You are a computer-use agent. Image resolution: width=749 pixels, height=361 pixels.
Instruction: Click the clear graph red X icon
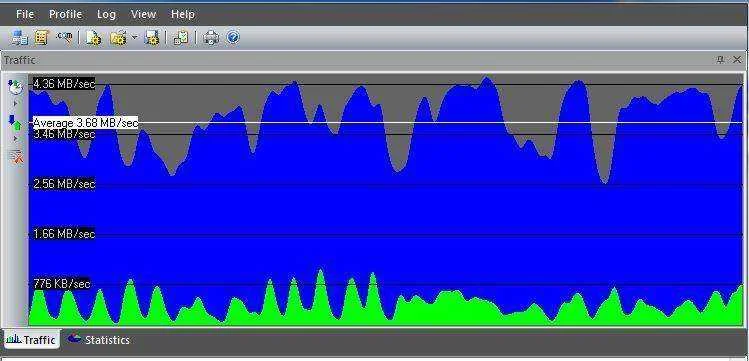pos(16,156)
